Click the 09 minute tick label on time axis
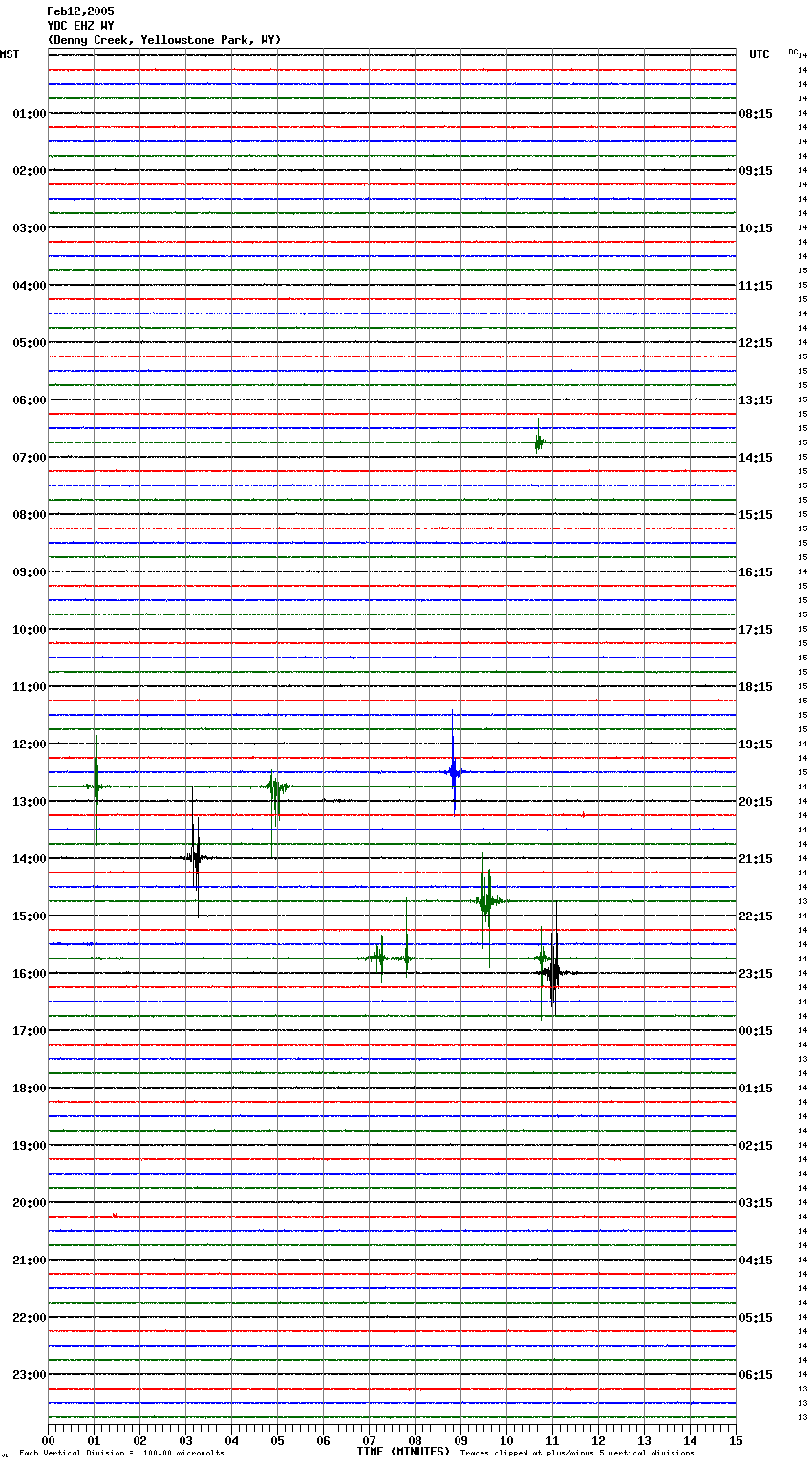Viewport: 812px width, 1466px height. point(460,1440)
